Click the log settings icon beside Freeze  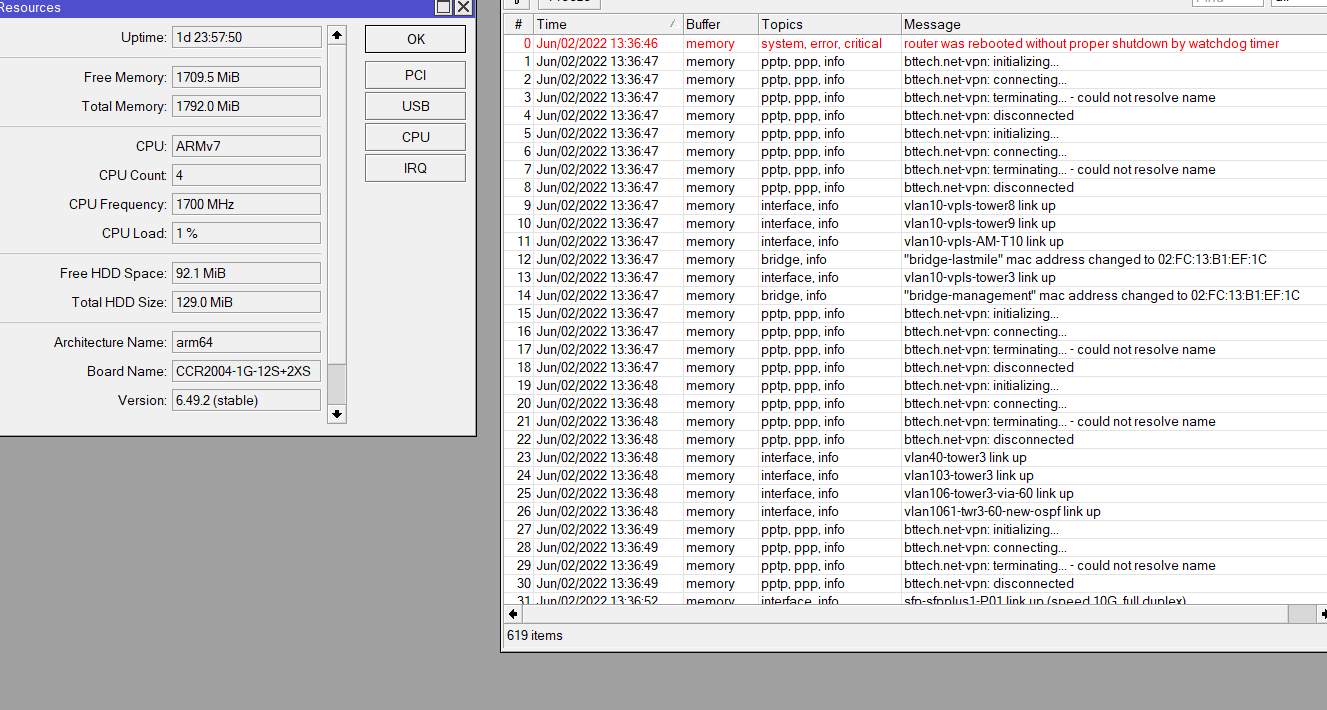(x=517, y=3)
